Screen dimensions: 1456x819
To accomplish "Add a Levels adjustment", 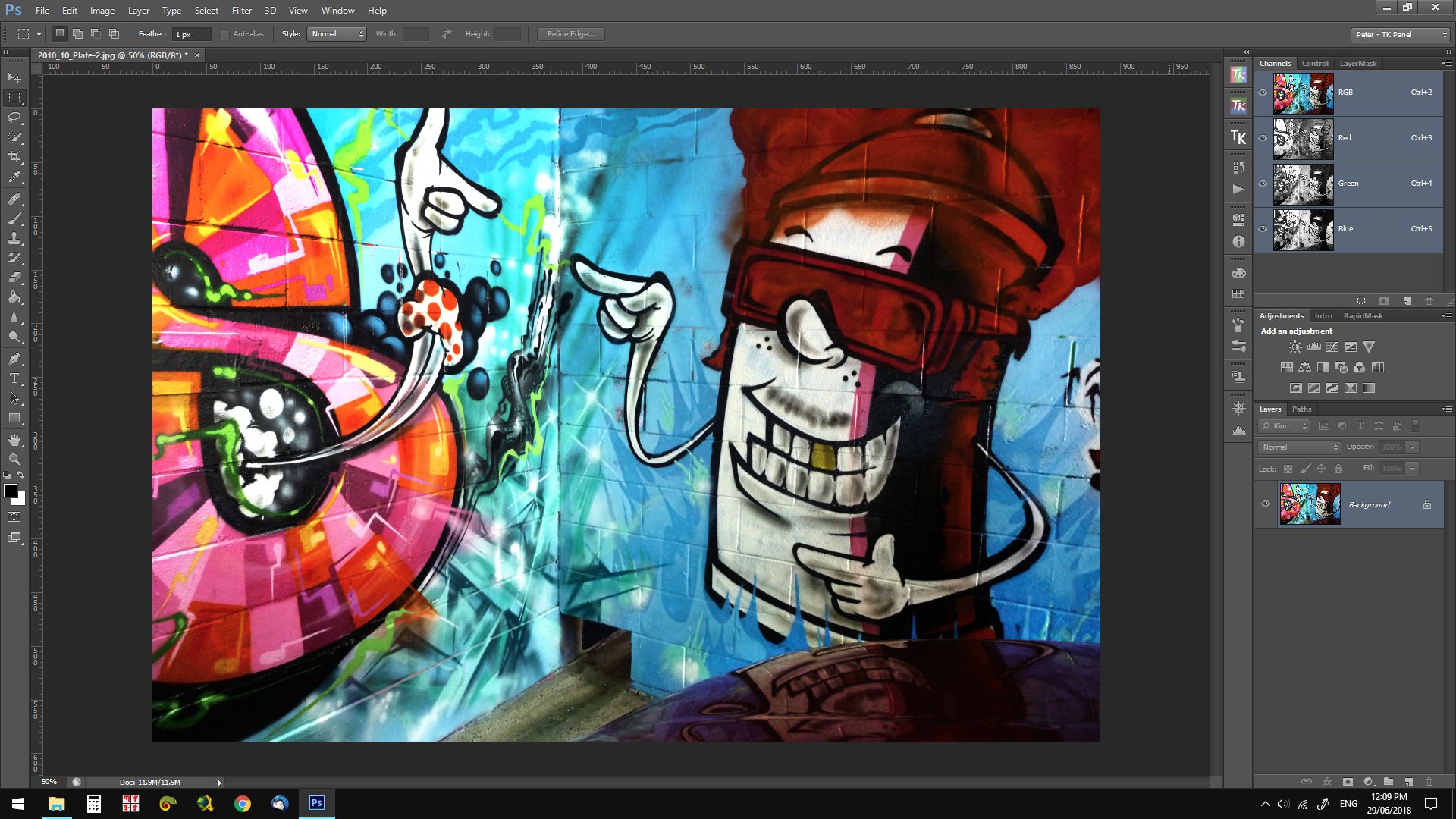I will click(x=1313, y=347).
